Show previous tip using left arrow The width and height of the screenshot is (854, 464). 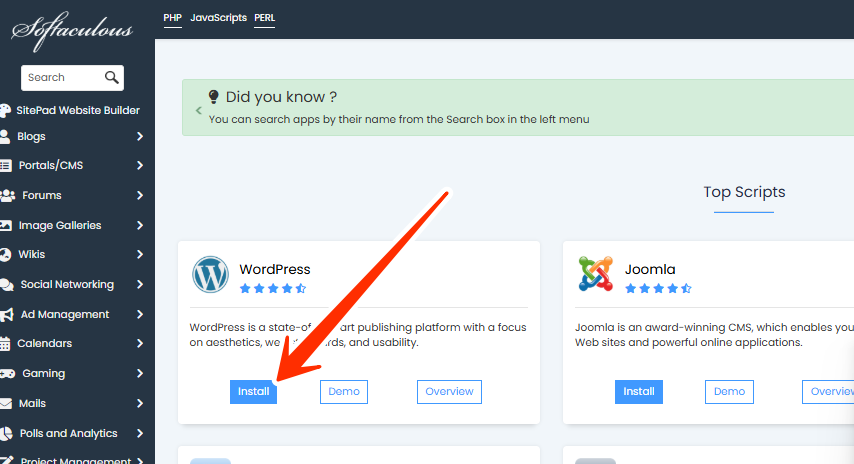coord(198,110)
